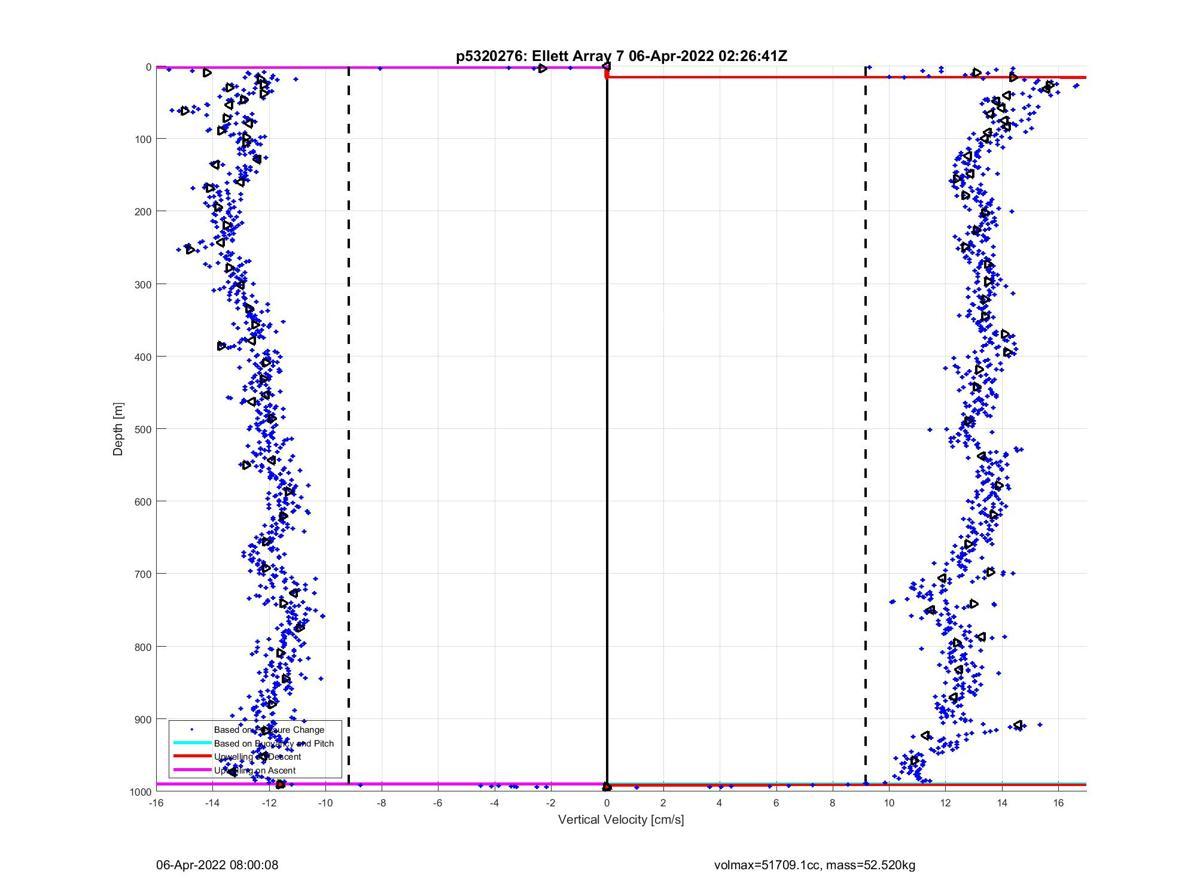Click depth axis tick label '900'

[x=142, y=719]
